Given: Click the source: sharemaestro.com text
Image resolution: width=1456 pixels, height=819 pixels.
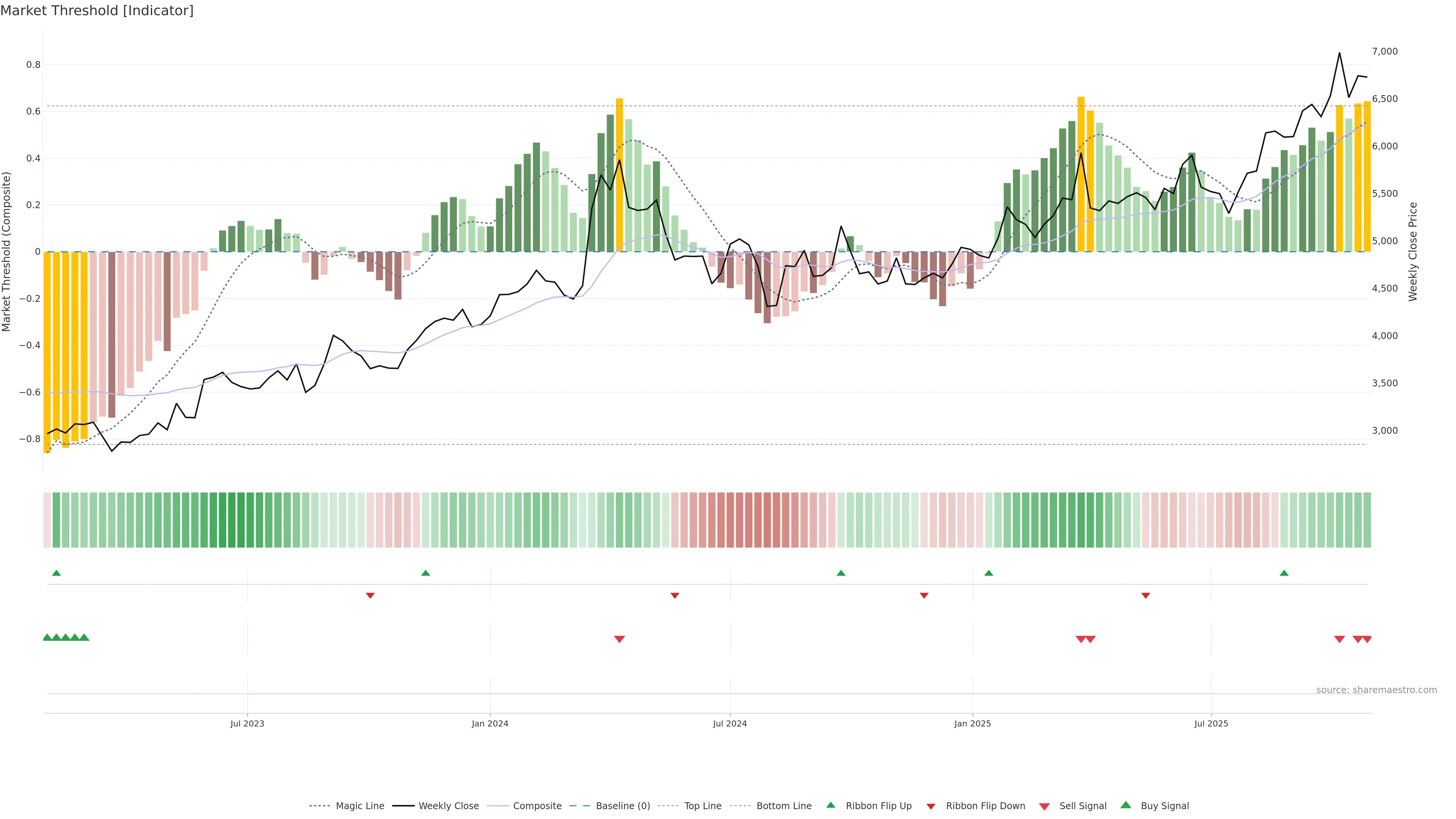Looking at the screenshot, I should pos(1376,690).
